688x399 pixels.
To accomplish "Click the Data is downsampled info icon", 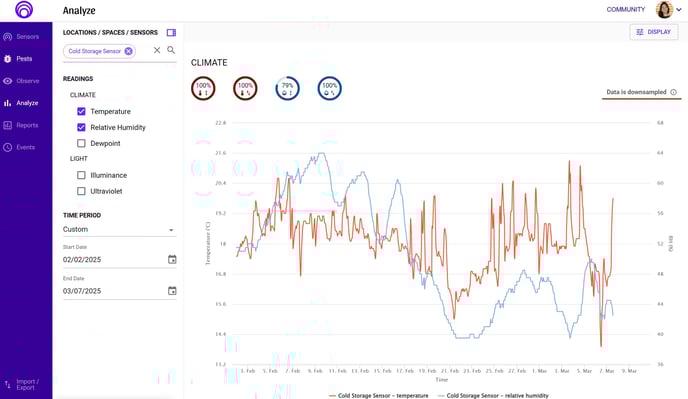I will tap(674, 92).
